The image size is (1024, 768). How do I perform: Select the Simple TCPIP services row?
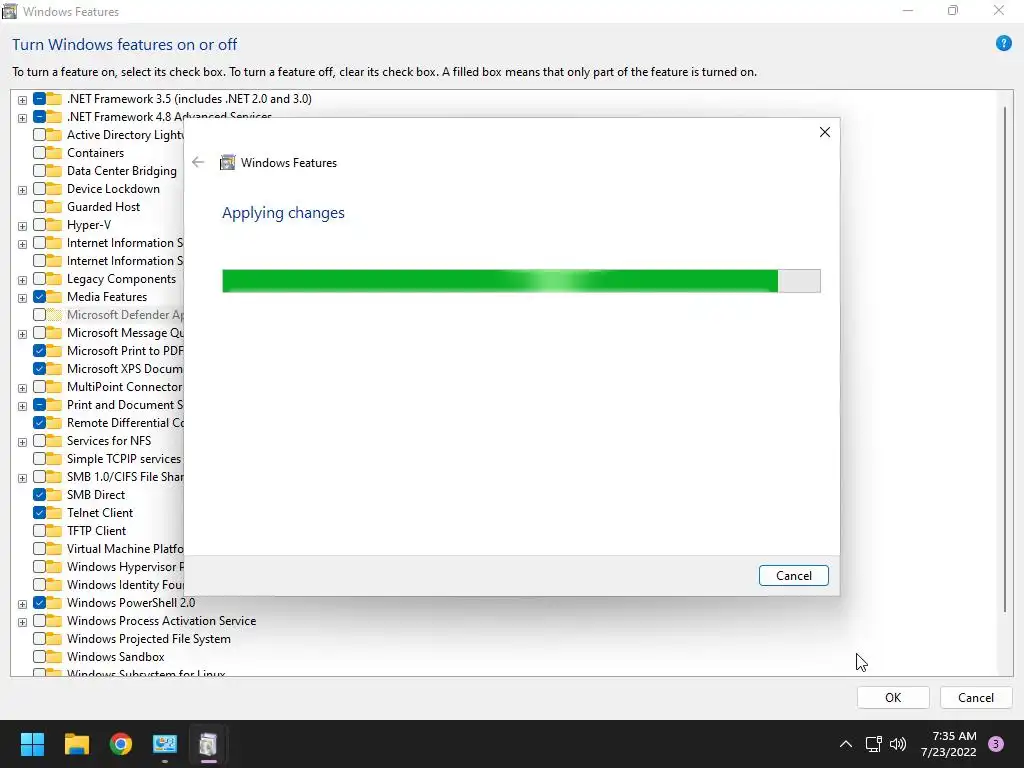pos(124,459)
